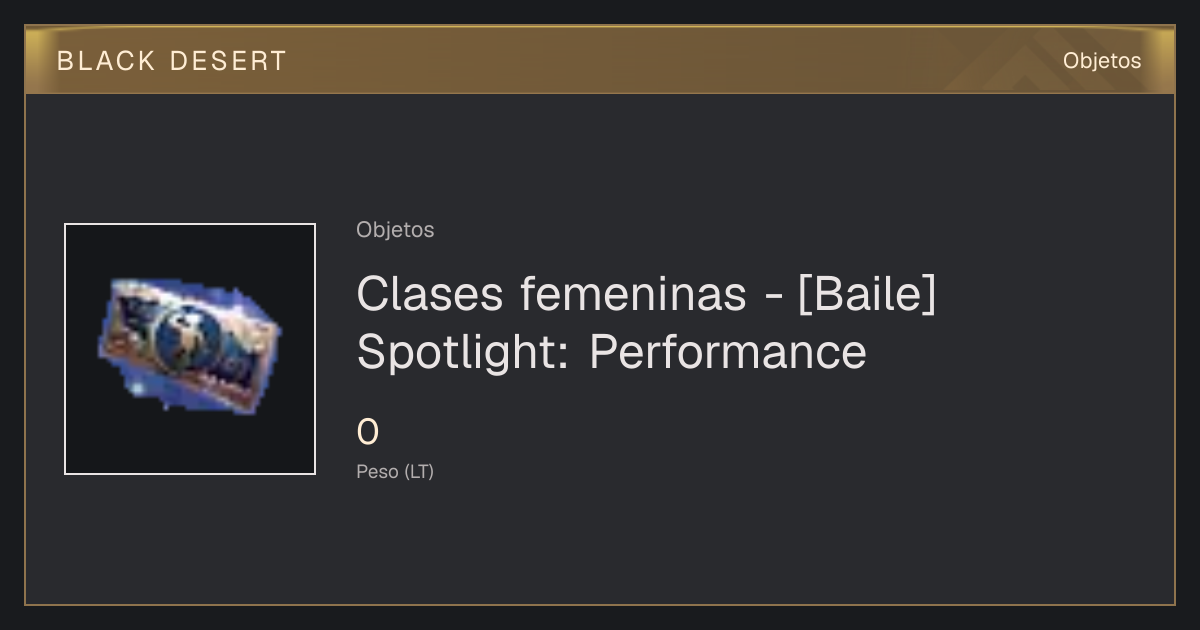Click the weight value 0

[368, 433]
